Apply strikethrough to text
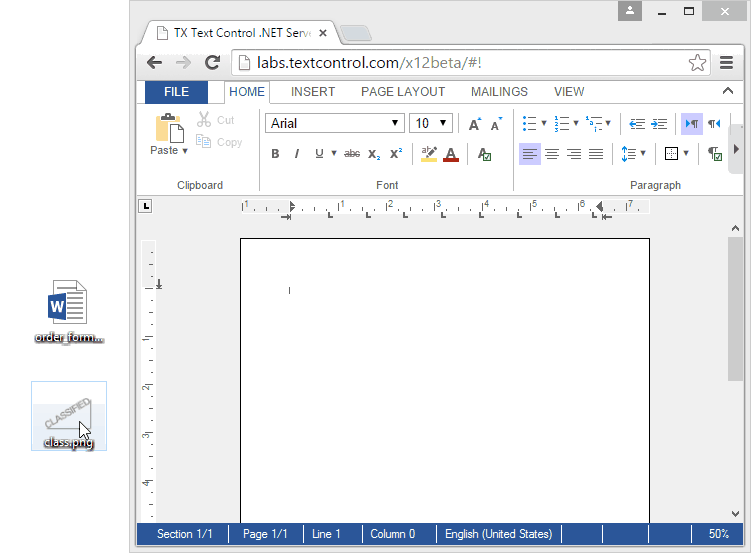751x553 pixels. pos(351,154)
